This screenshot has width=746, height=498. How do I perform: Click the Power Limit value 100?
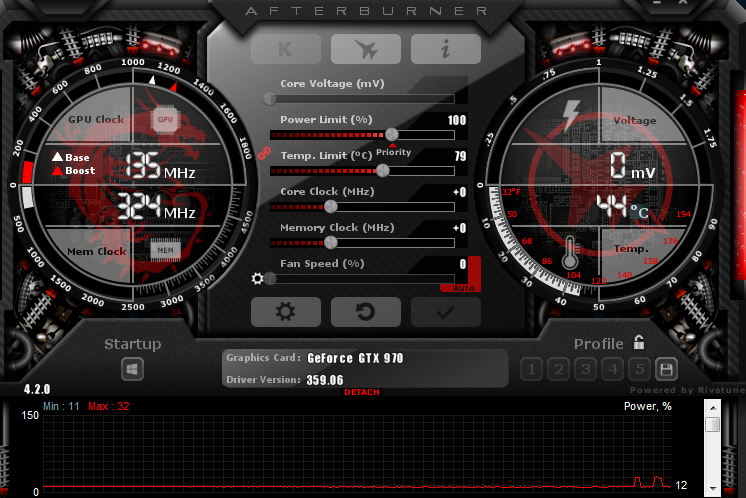pos(457,120)
